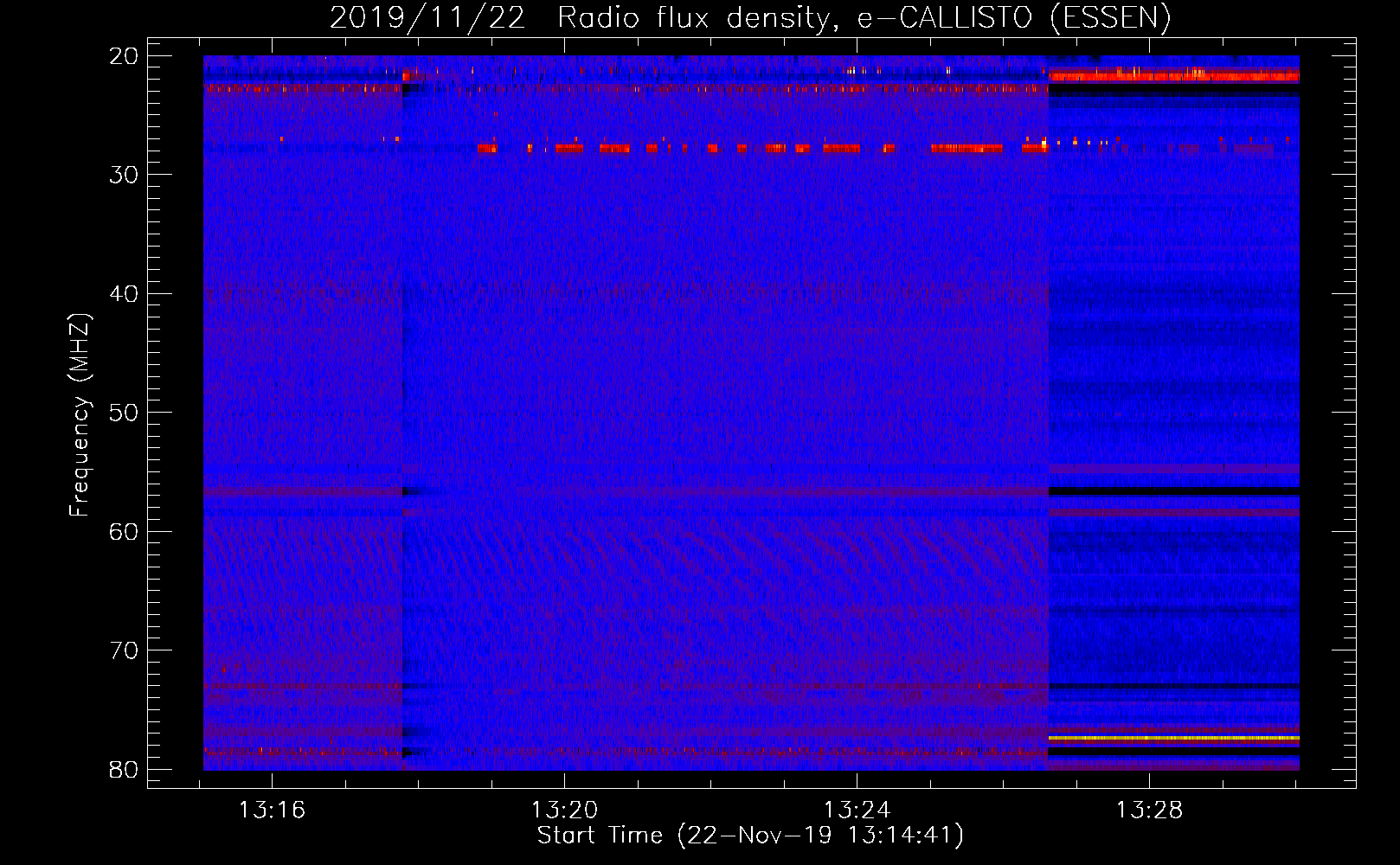Click the 30 MHz frequency tick label
Image resolution: width=1400 pixels, height=865 pixels.
124,175
